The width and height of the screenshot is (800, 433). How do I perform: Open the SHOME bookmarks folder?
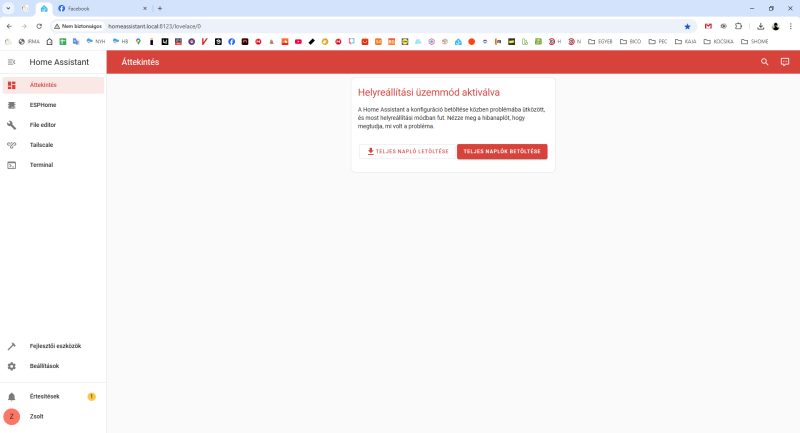[x=755, y=42]
